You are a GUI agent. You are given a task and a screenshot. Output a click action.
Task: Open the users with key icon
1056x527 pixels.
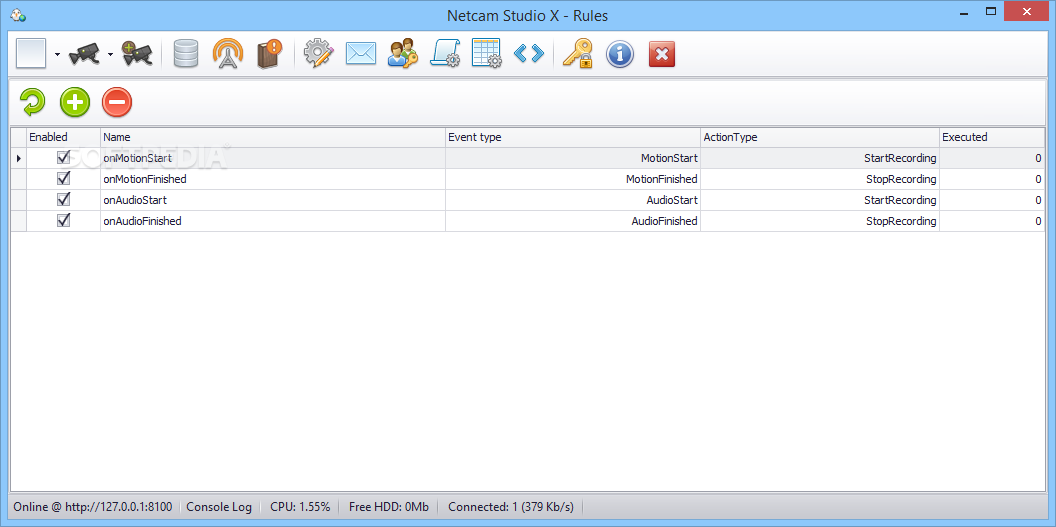coord(403,54)
